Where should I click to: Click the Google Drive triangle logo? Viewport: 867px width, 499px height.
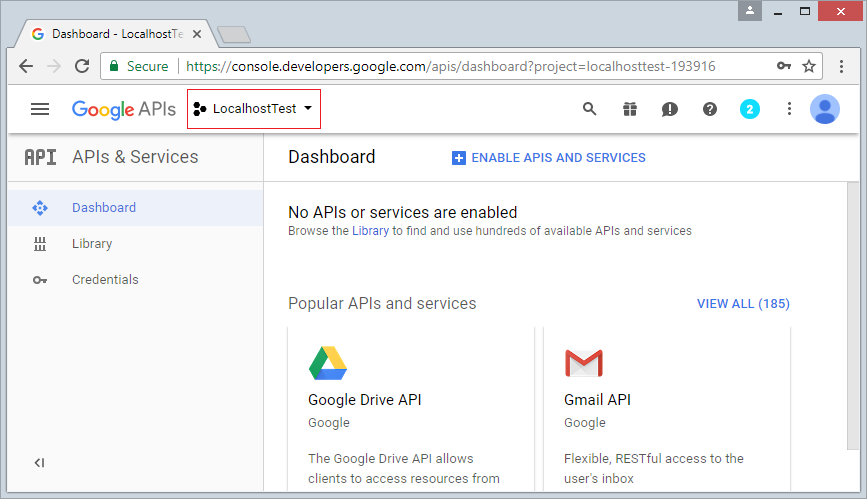tap(328, 363)
